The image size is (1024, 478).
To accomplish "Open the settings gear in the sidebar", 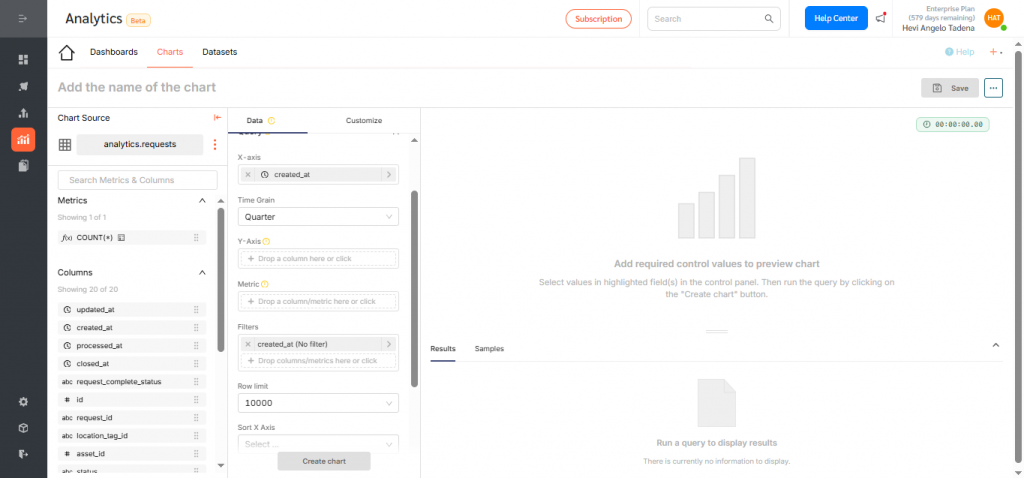I will point(23,402).
